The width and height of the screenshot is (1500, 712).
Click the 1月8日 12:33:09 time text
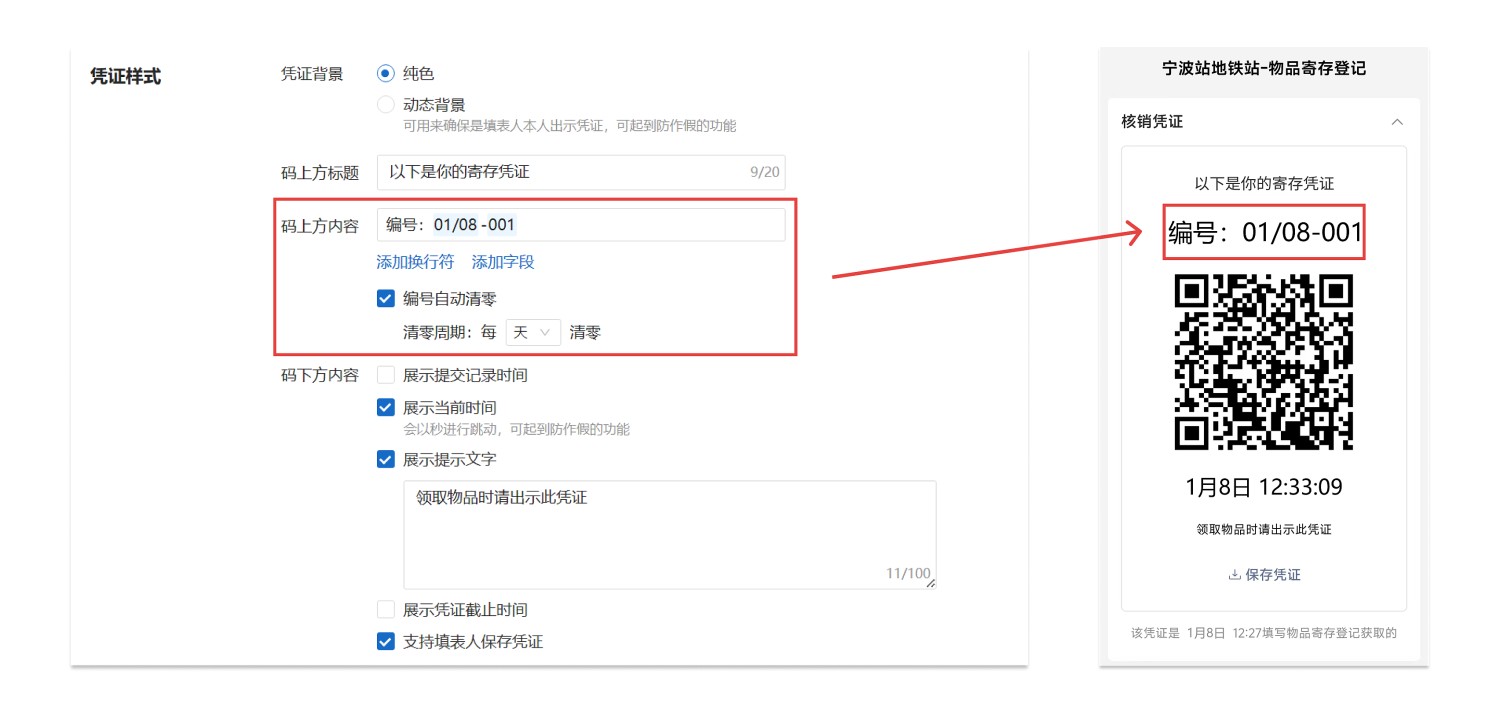[x=1264, y=488]
